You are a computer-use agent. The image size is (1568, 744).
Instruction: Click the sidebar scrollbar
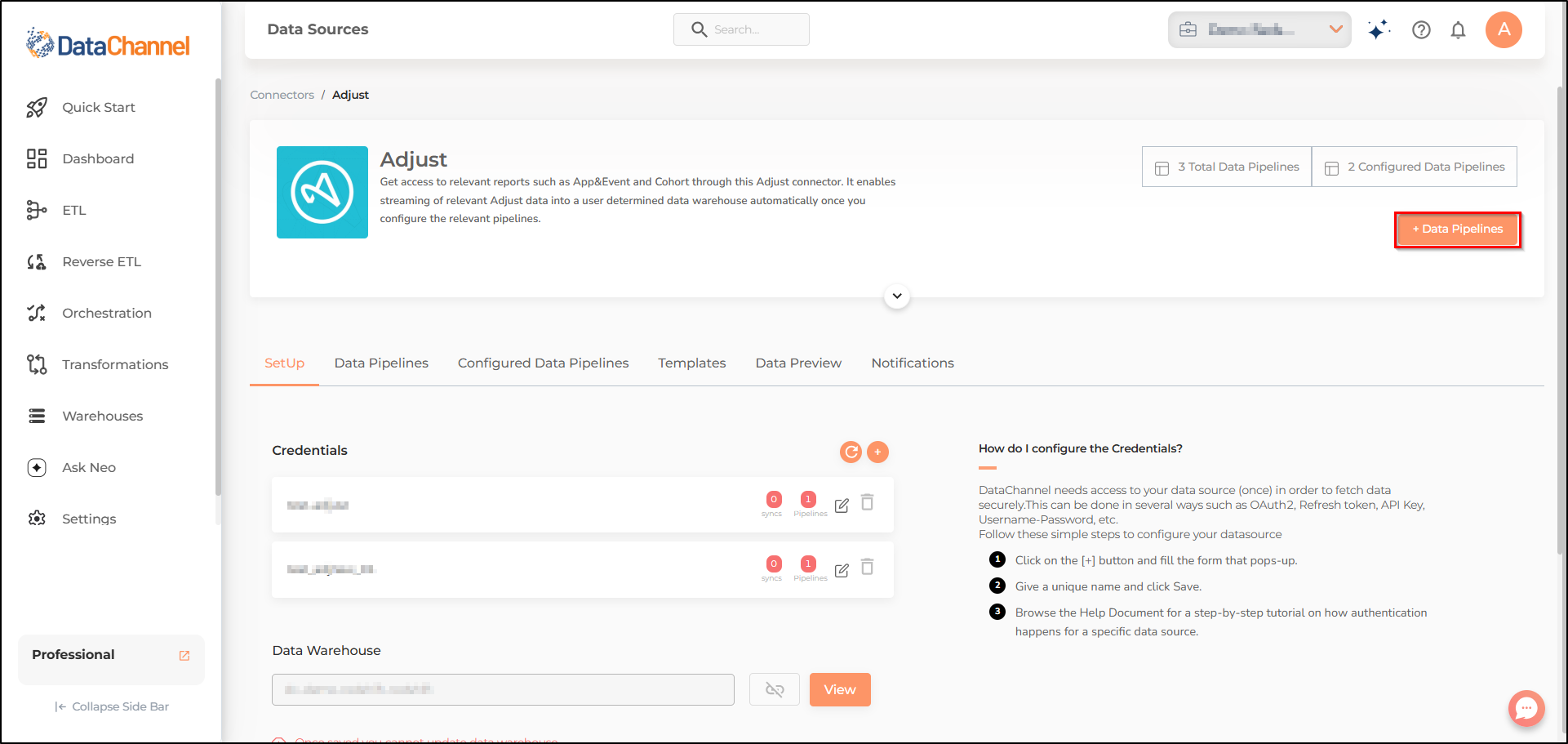coord(218,286)
